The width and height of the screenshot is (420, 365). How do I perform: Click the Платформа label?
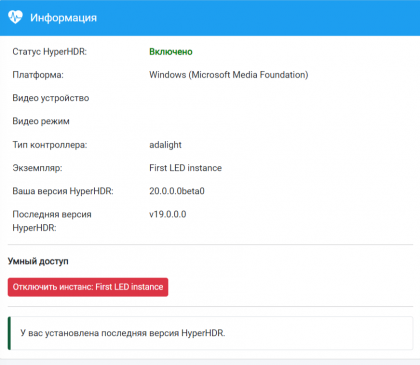[38, 75]
